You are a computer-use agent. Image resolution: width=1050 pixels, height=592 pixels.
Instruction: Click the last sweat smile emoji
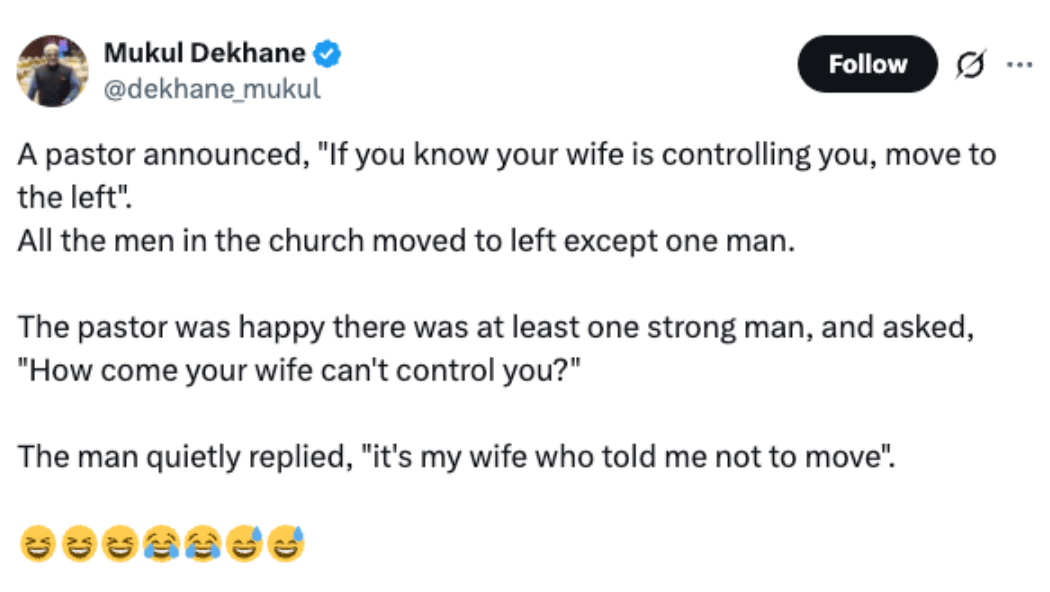pyautogui.click(x=284, y=545)
